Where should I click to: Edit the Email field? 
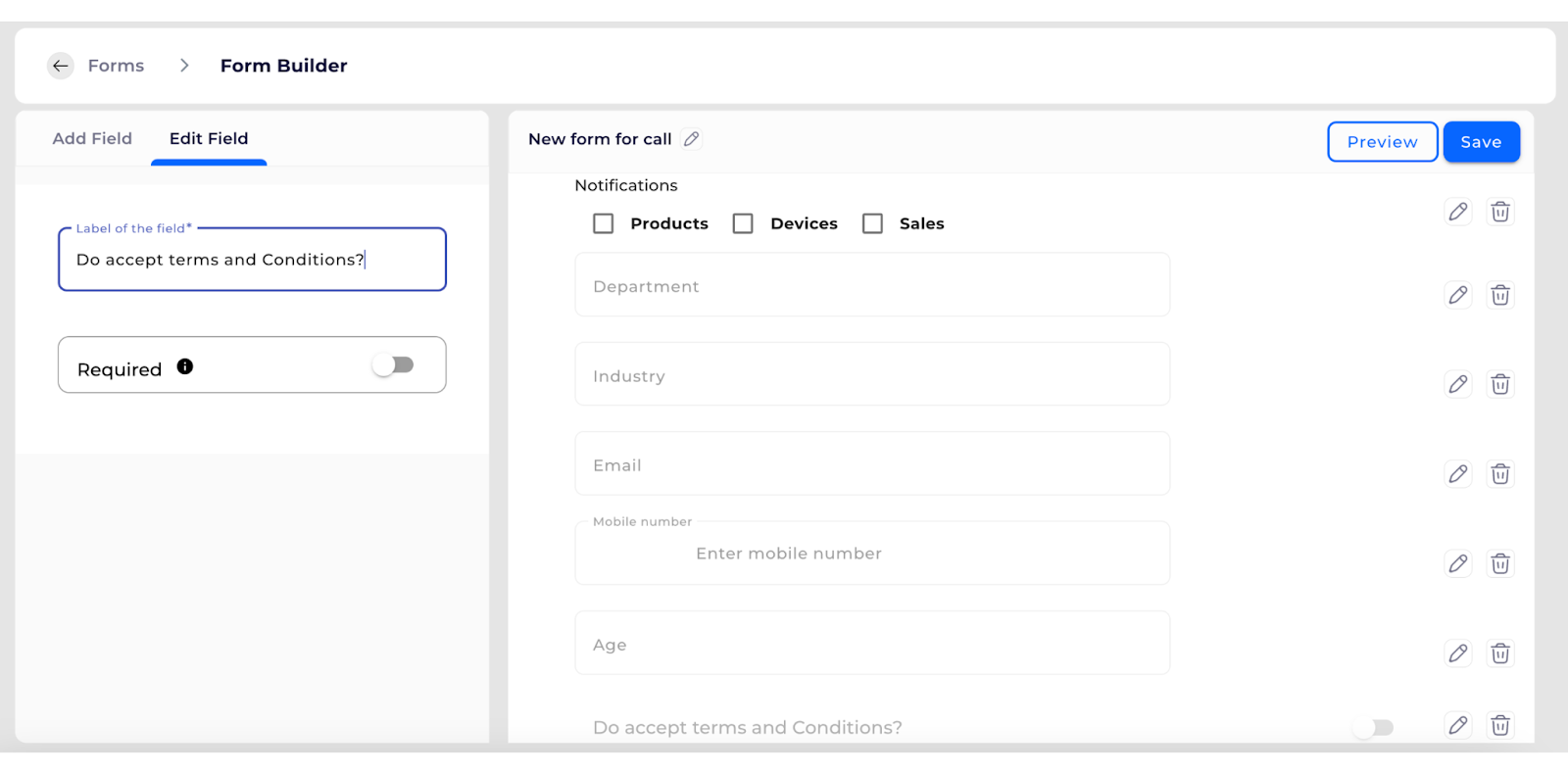pos(1458,474)
